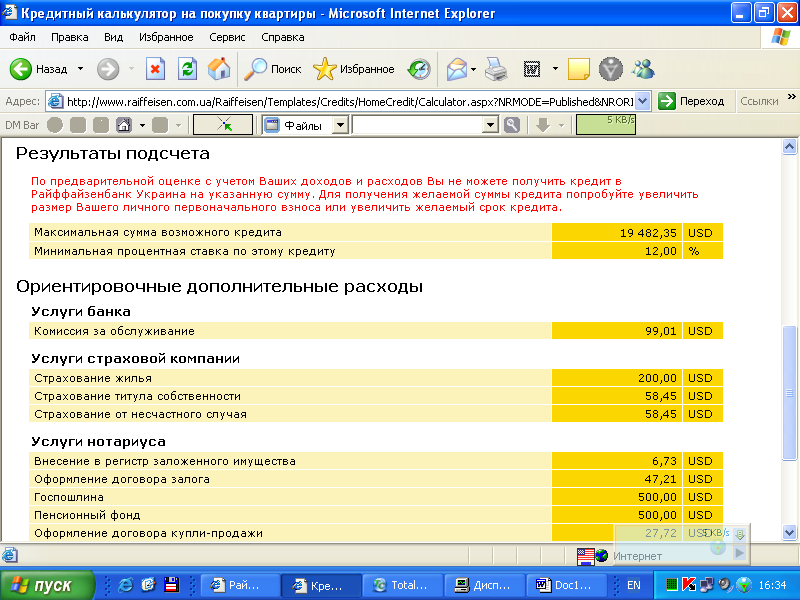Expand the Word edit dropdown arrow

point(555,69)
